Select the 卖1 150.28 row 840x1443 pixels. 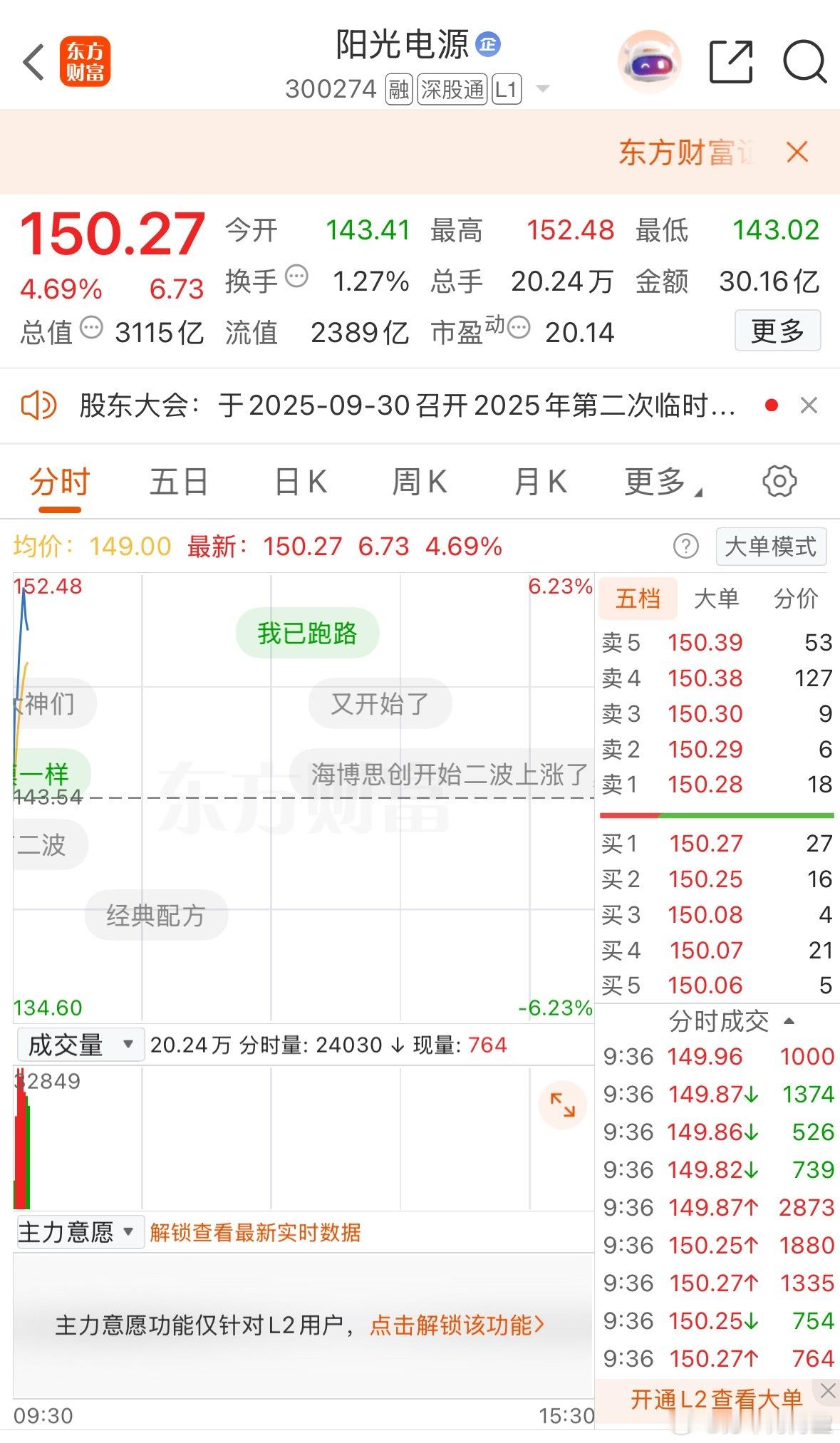(717, 785)
